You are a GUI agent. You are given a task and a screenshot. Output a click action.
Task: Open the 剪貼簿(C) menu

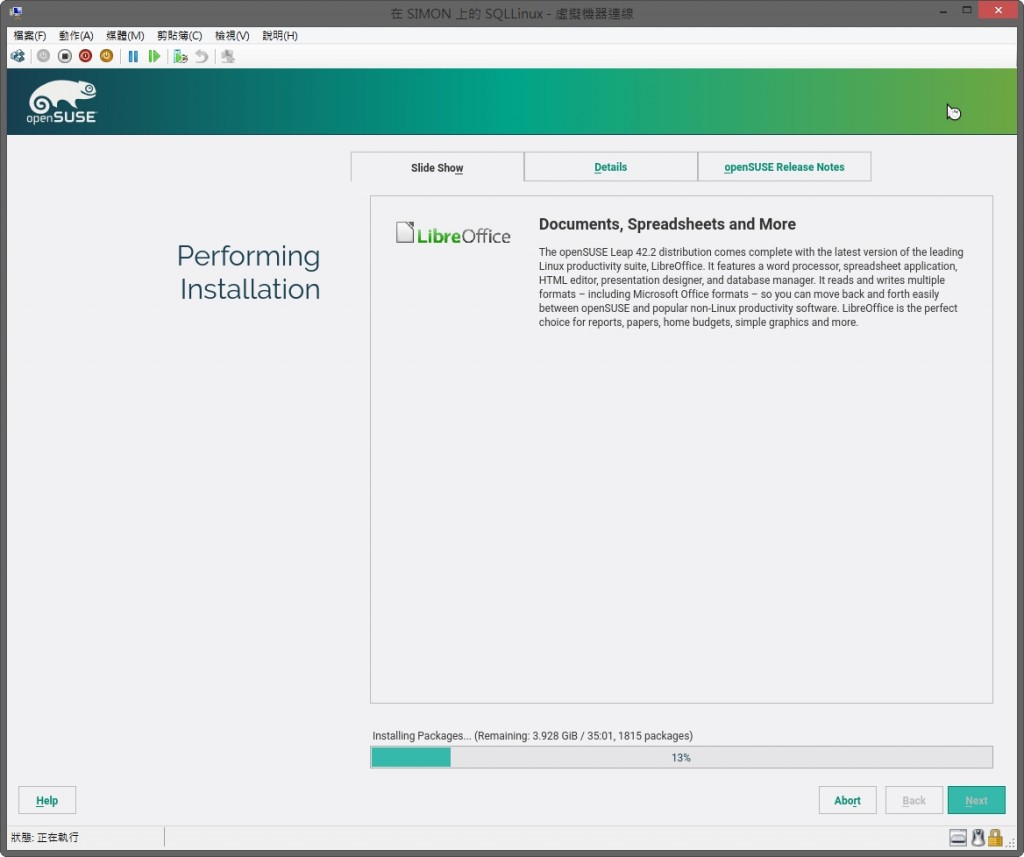click(x=179, y=35)
